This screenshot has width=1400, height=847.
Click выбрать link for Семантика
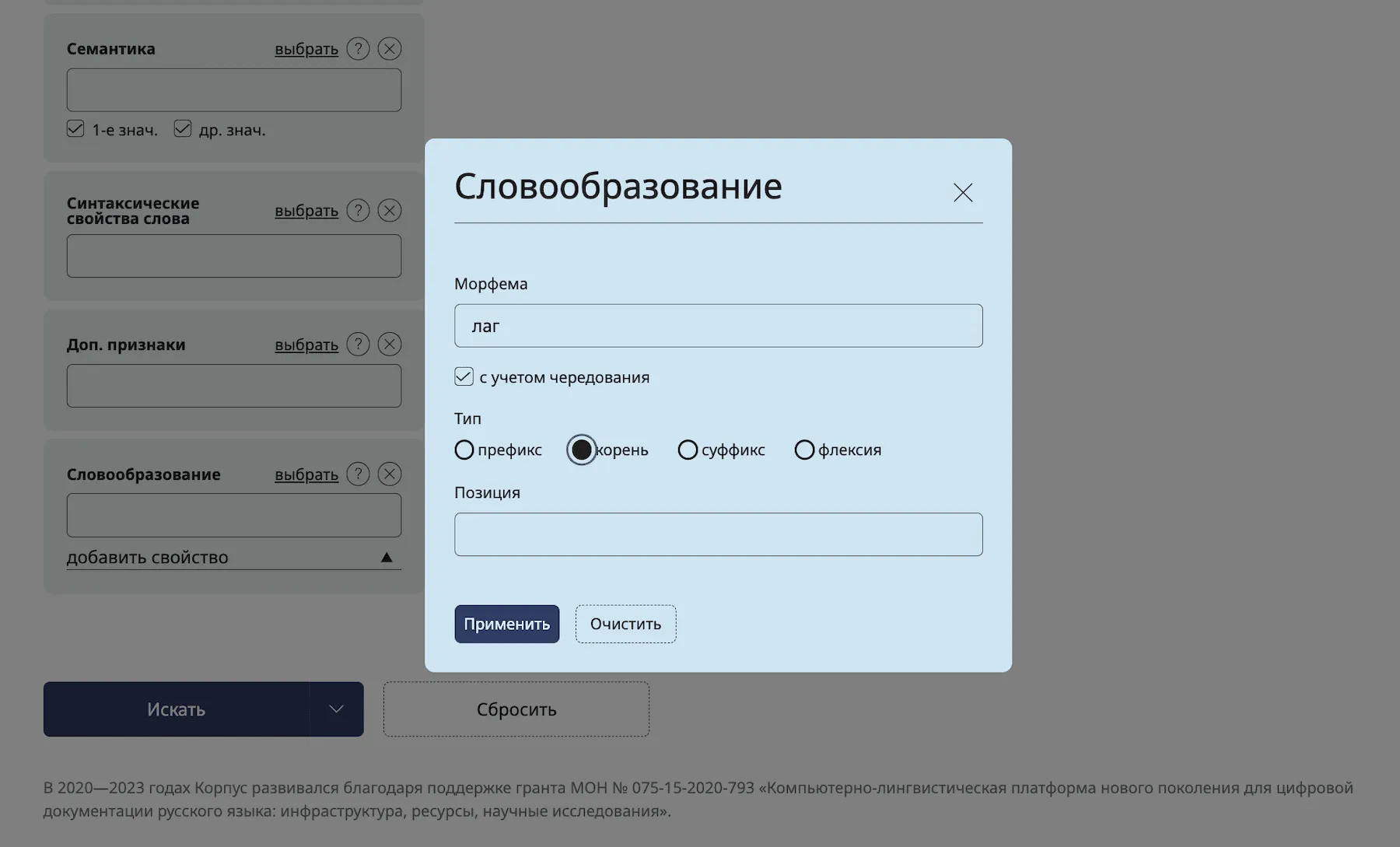306,49
